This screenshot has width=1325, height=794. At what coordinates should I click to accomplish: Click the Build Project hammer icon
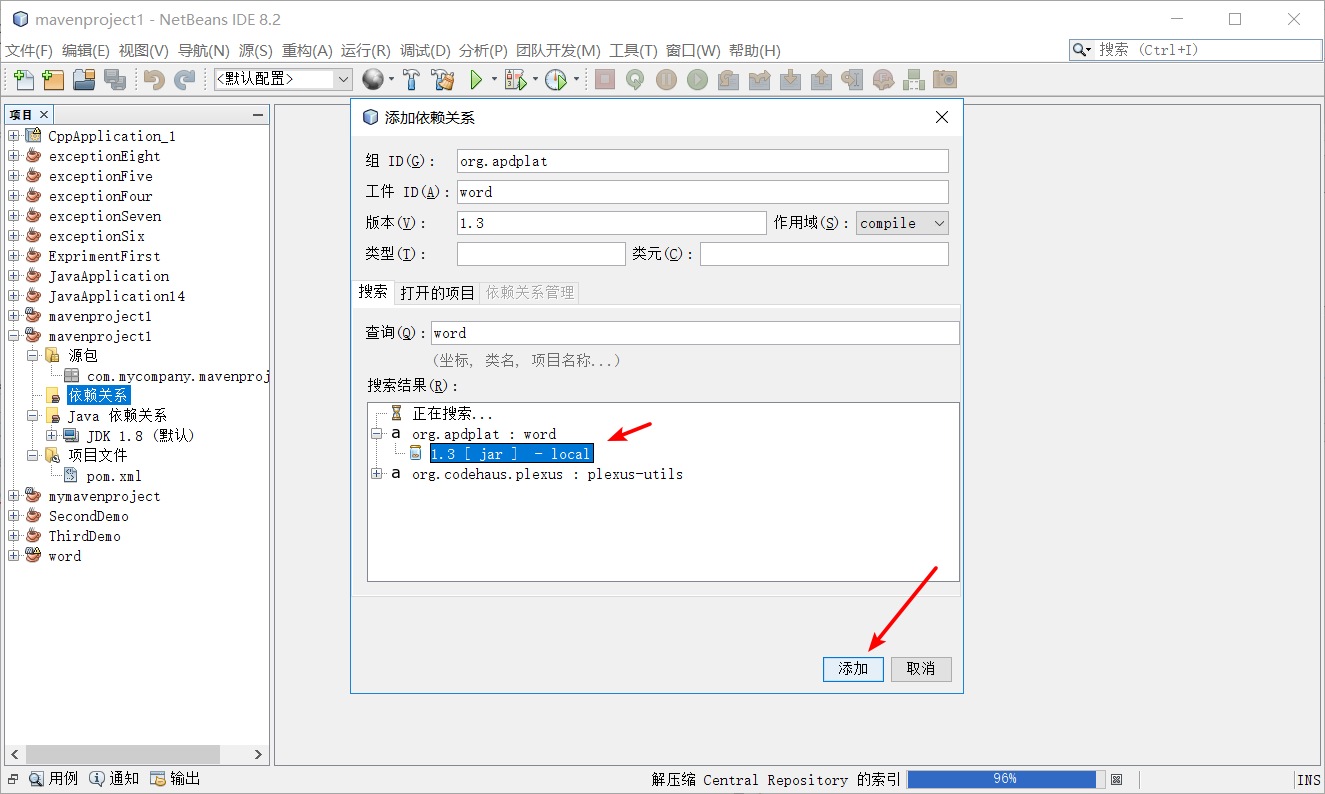point(411,79)
